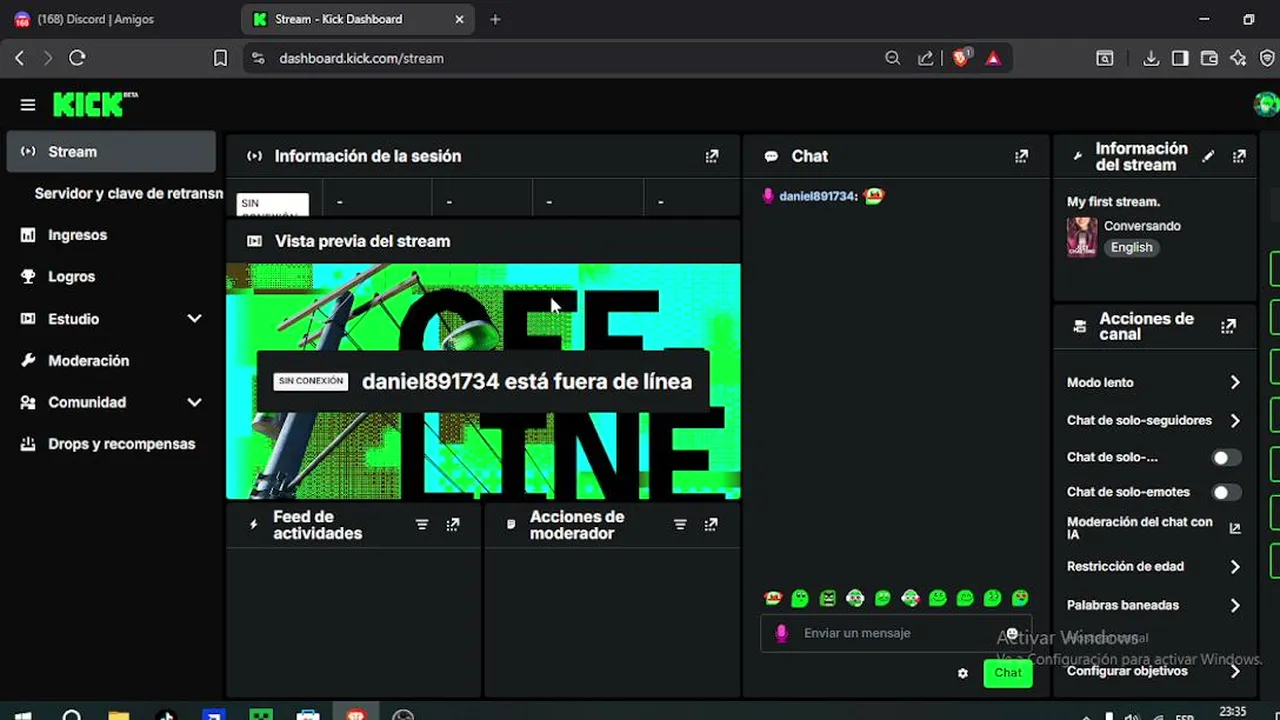The height and width of the screenshot is (720, 1280).
Task: Open Feed de actividades filter icon
Action: (x=422, y=524)
